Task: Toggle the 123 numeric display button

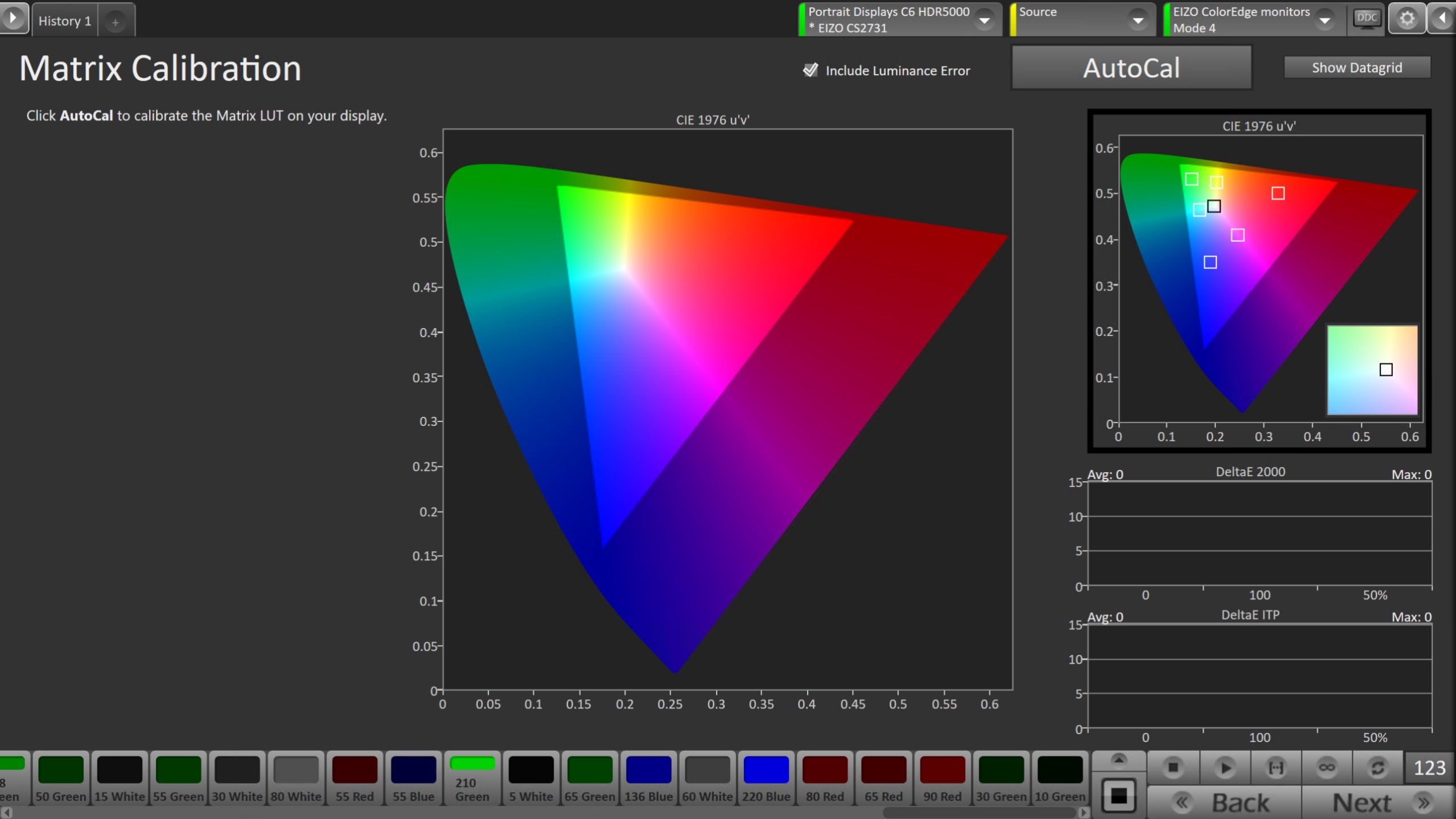Action: (1429, 768)
